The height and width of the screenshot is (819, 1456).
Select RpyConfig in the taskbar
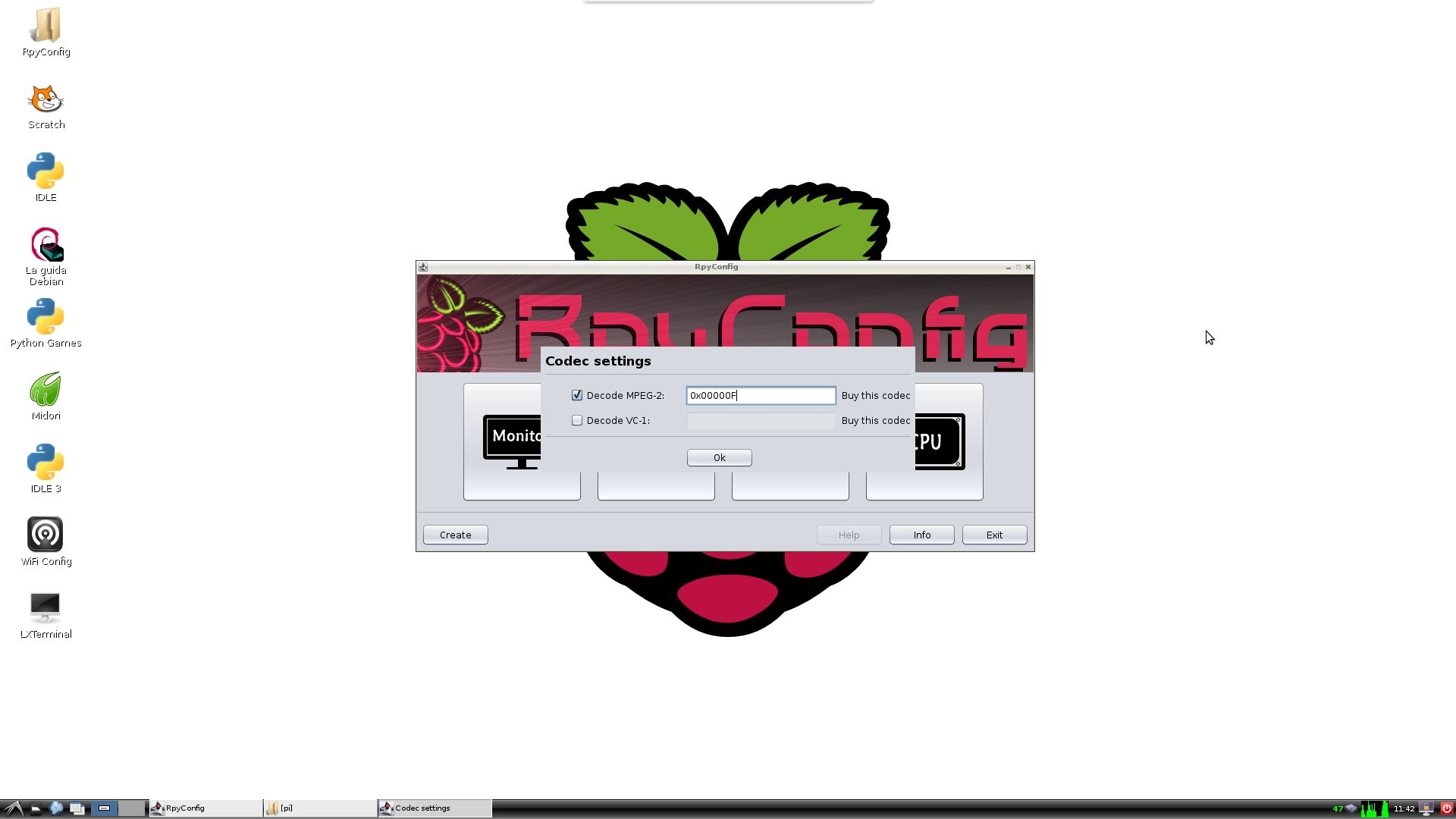pyautogui.click(x=205, y=808)
